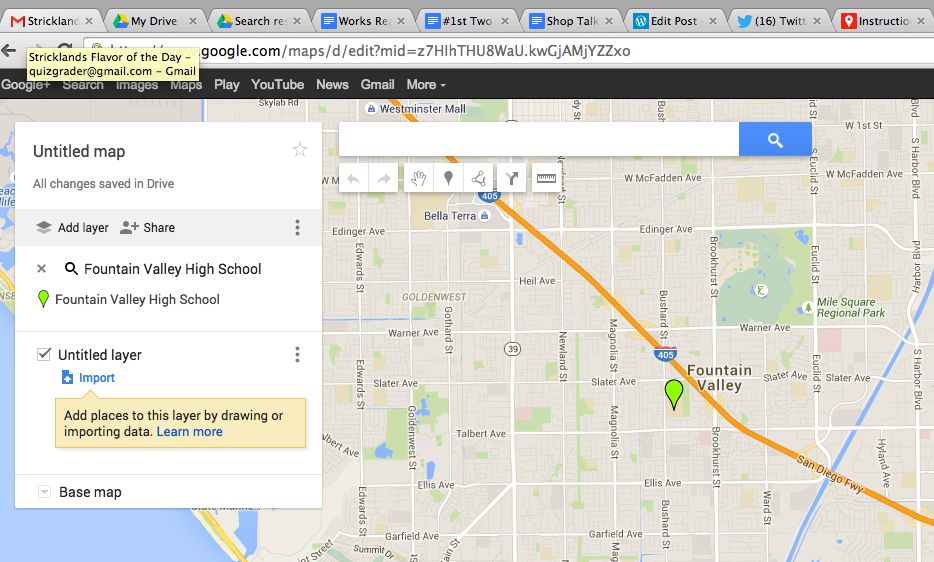The height and width of the screenshot is (562, 934).
Task: Uncheck the Untitled layer checkbox
Action: (x=44, y=354)
